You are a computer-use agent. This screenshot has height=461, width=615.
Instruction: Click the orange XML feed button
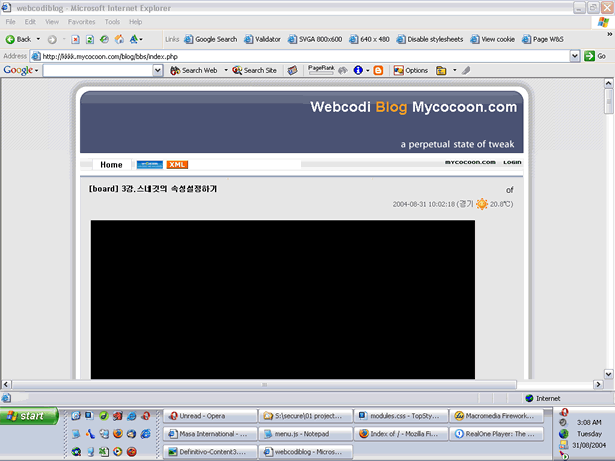[177, 165]
